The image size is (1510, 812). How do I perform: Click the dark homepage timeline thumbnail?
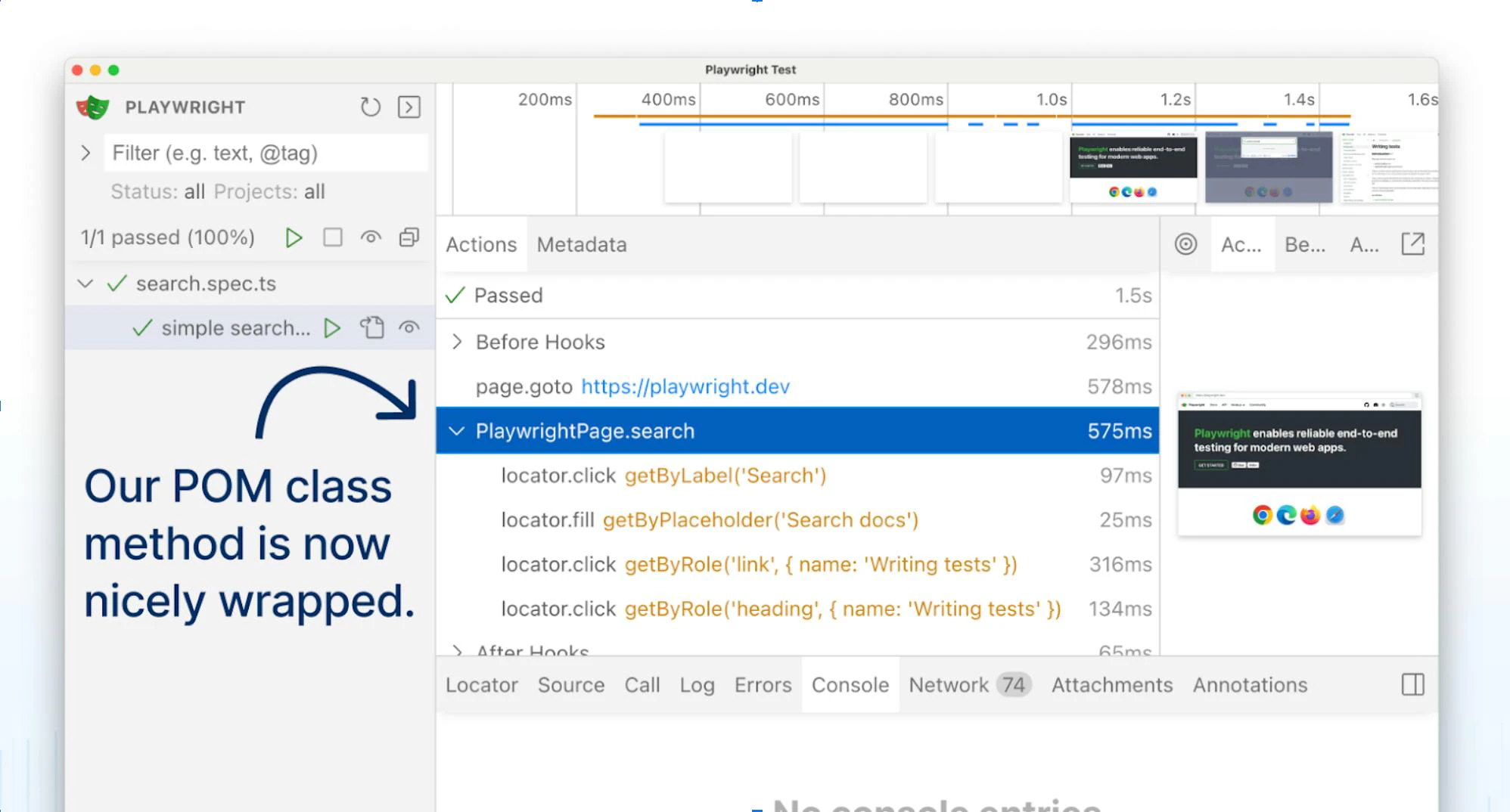coord(1133,167)
